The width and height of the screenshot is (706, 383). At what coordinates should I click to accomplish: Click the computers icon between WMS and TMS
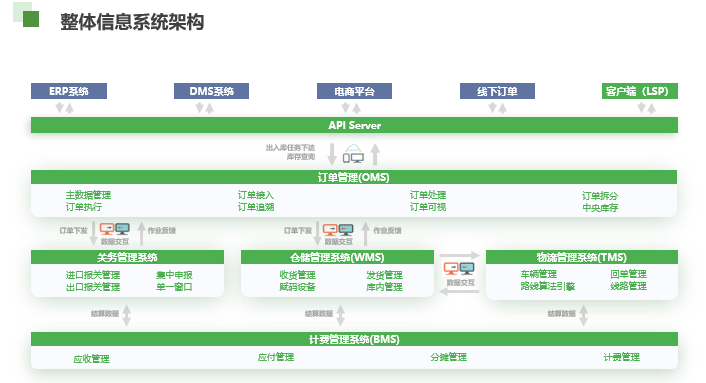[x=459, y=269]
